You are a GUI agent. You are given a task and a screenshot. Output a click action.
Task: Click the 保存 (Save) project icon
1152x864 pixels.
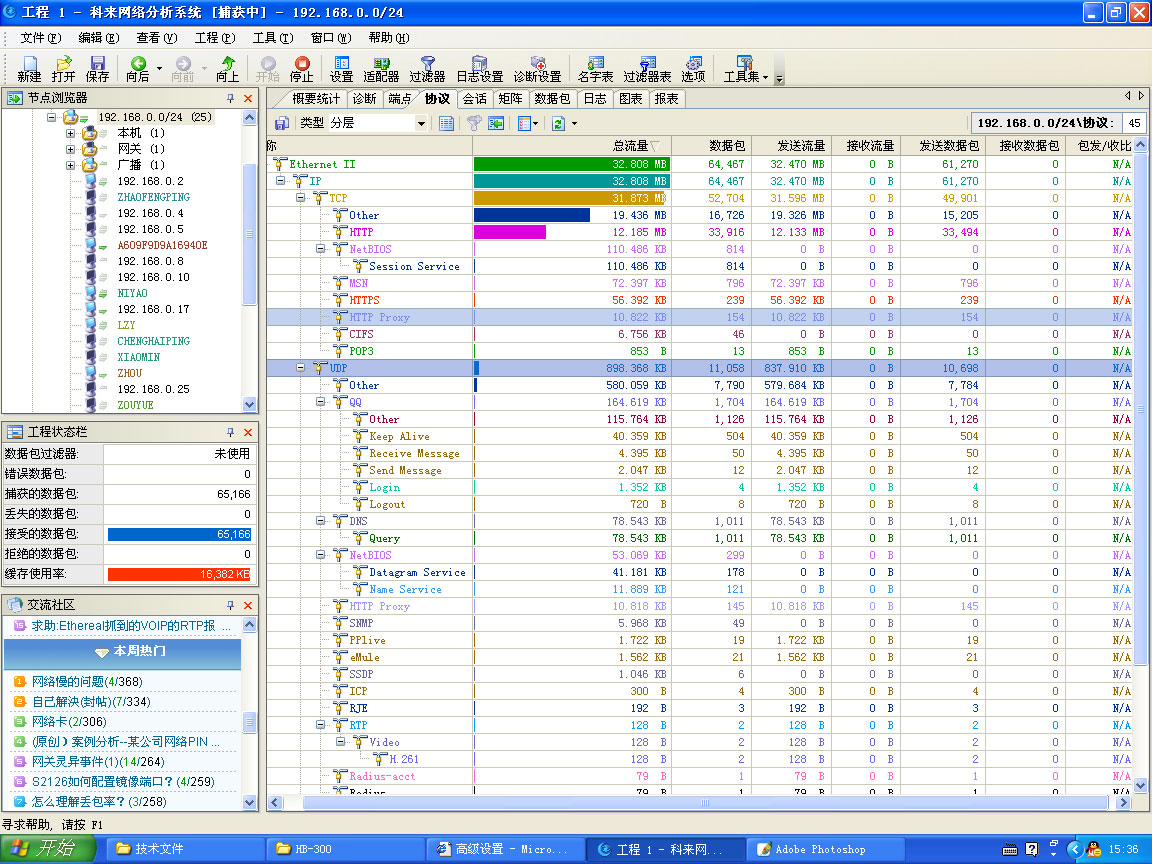[x=97, y=68]
